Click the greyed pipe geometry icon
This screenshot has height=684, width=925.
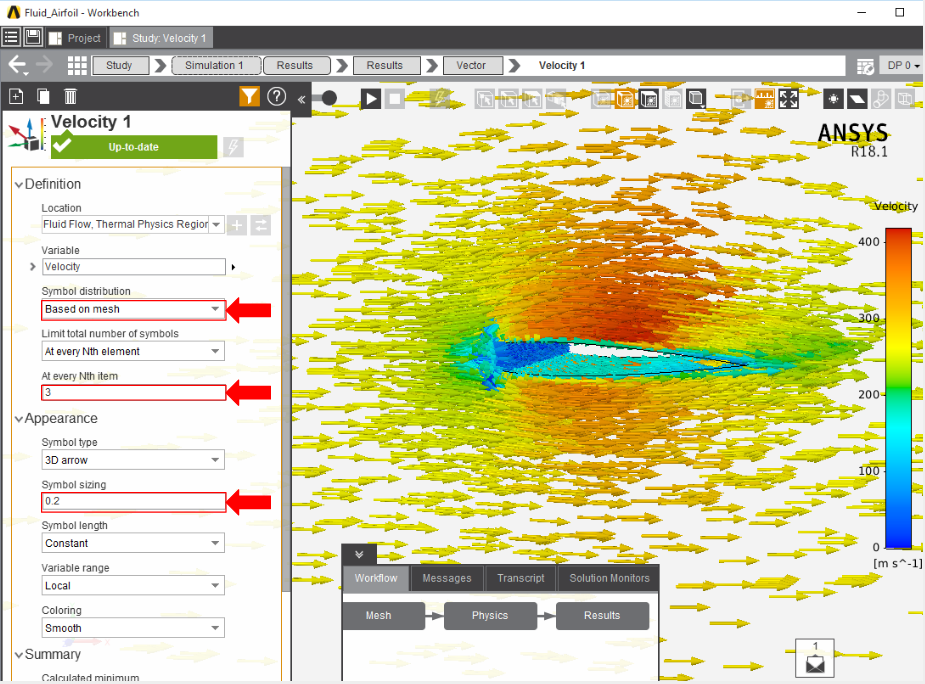[880, 99]
